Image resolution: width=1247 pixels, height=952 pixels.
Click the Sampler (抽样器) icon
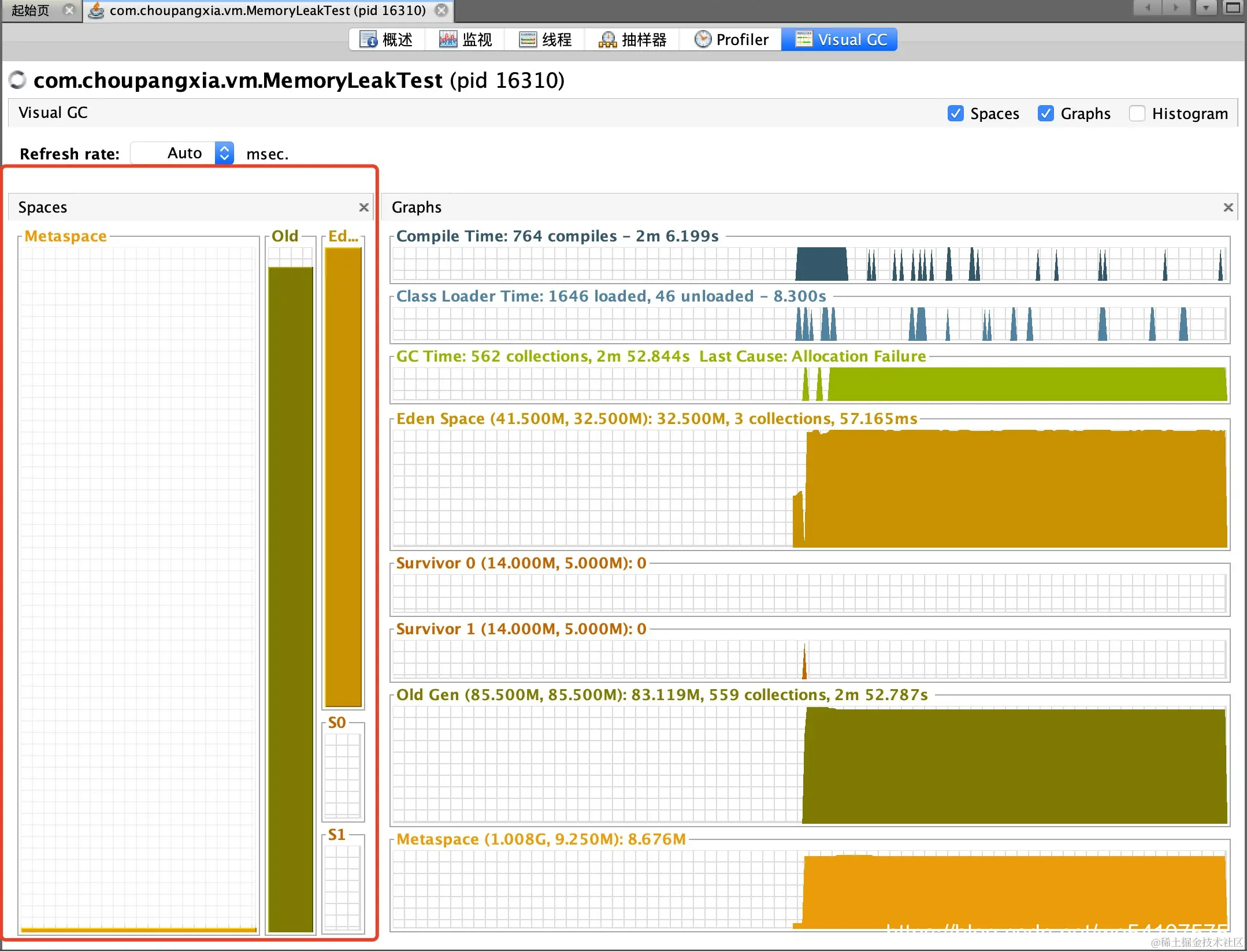point(607,39)
